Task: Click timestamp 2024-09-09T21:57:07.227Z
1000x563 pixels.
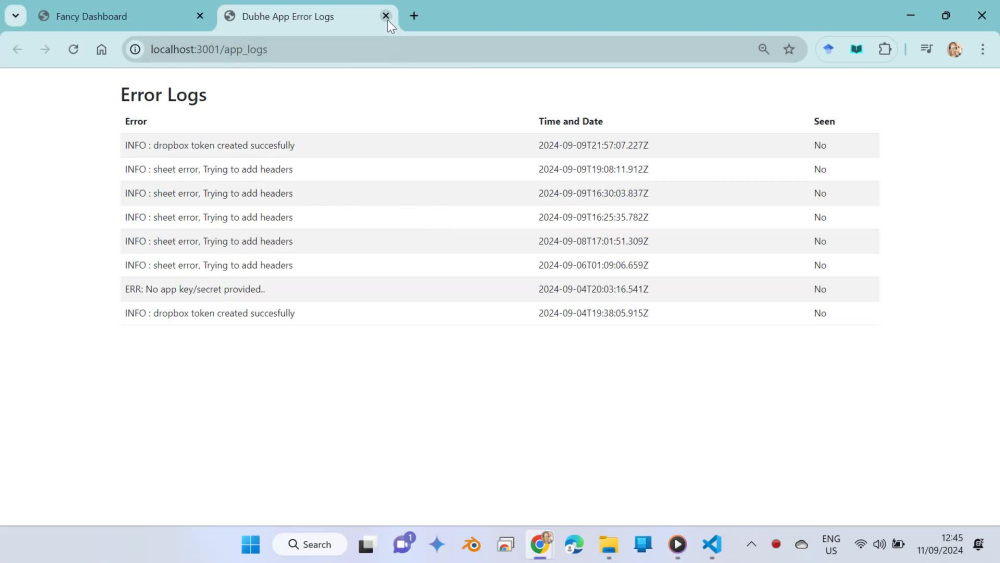Action: 593,145
